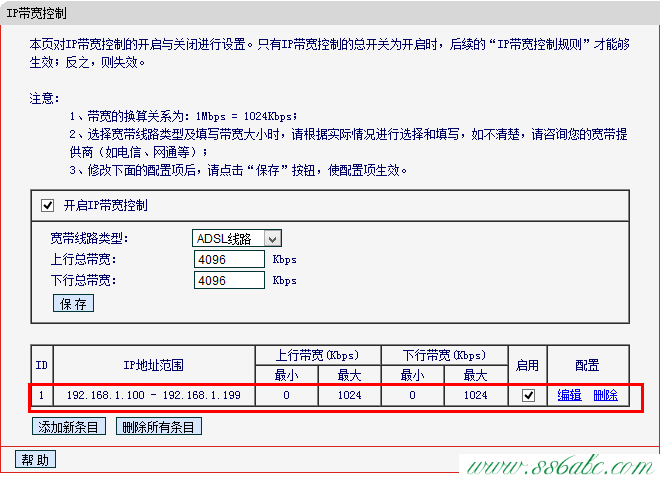662x477 pixels.
Task: Open the 编辑 link for rule 1
Action: 569,395
